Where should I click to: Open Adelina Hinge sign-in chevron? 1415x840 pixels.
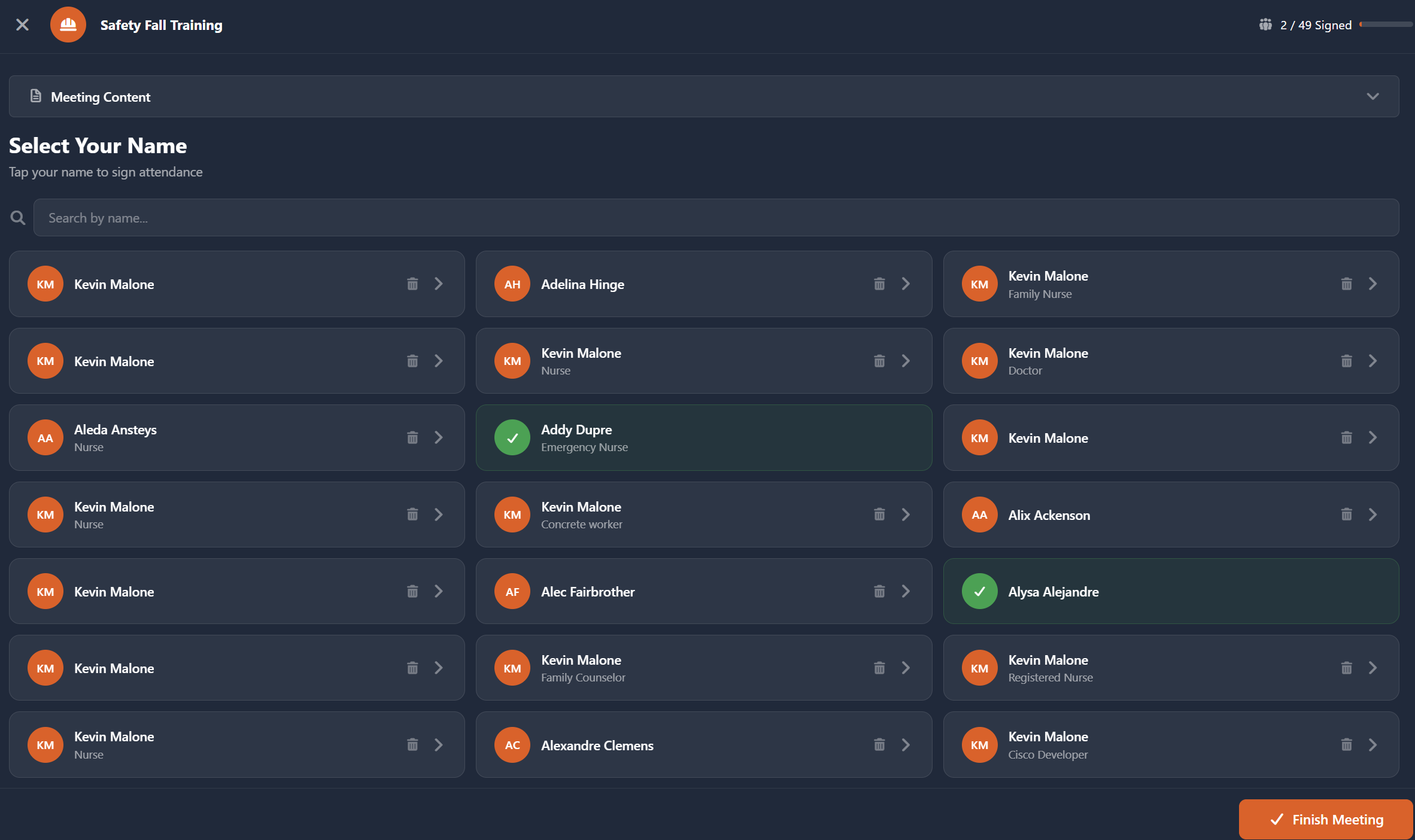pos(906,284)
